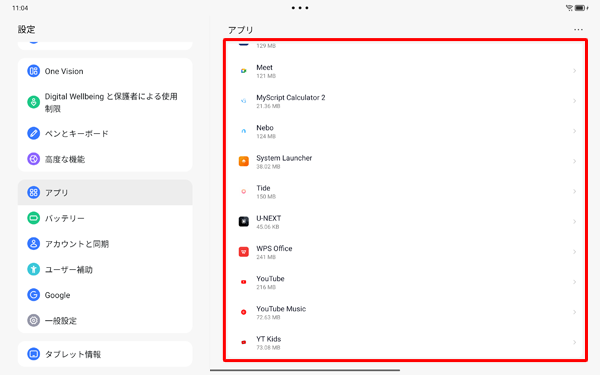This screenshot has height=375, width=600.
Task: Select WPS Office name text
Action: [x=274, y=248]
